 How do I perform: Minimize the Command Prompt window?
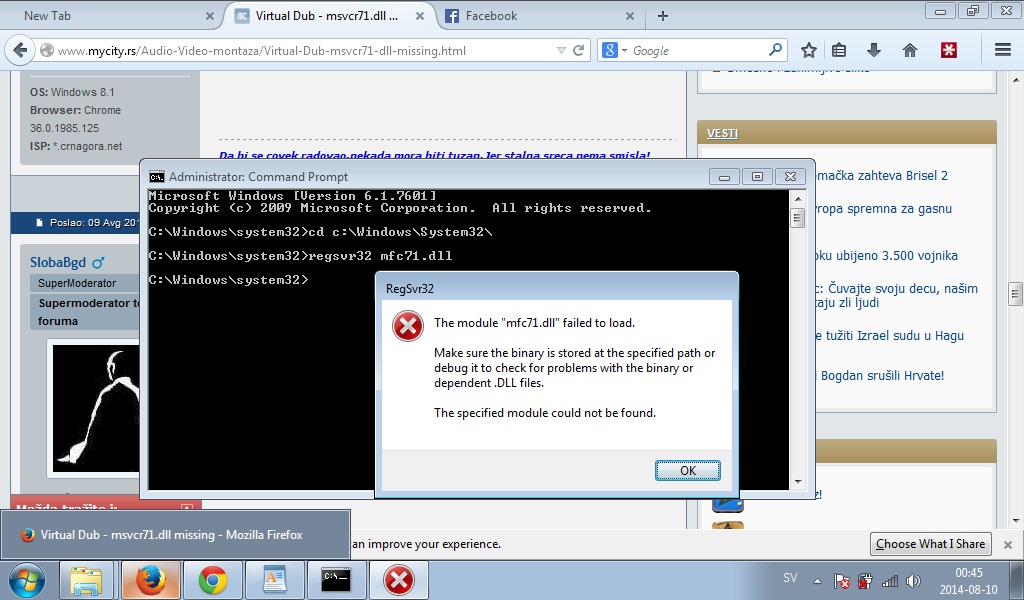[x=724, y=177]
